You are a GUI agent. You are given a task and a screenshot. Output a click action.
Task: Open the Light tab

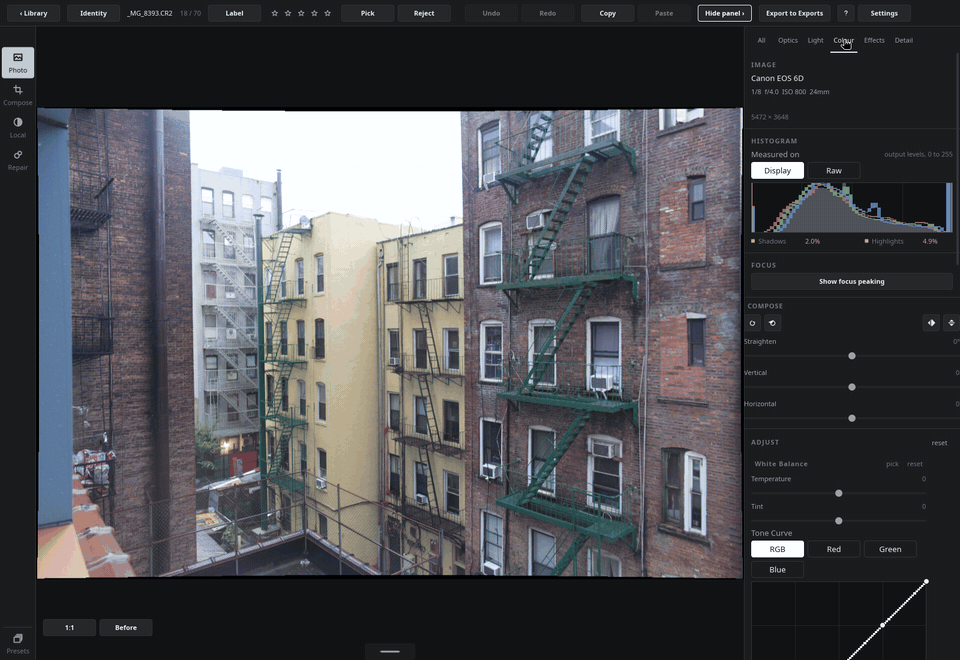(815, 40)
